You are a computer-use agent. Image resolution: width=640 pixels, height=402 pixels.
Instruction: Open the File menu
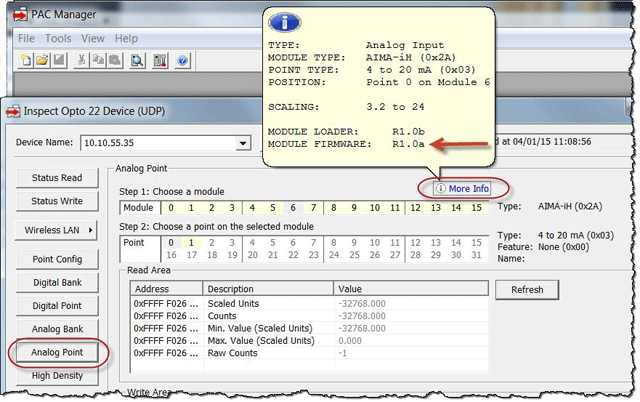[x=26, y=38]
